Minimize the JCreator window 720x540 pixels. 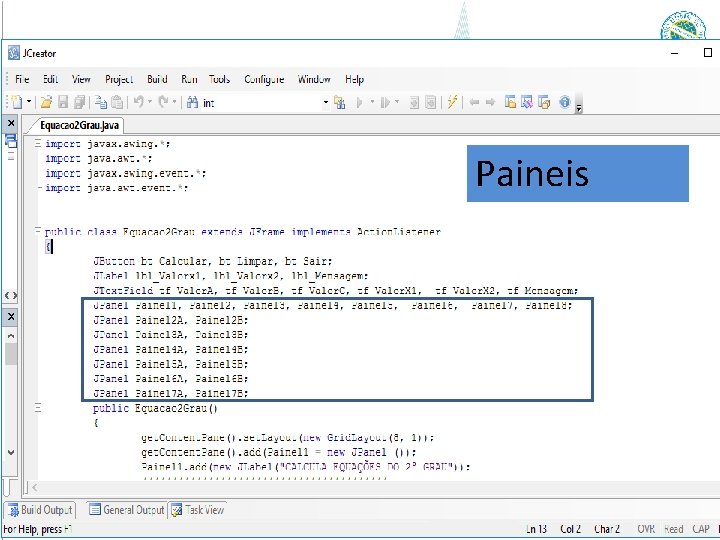675,53
